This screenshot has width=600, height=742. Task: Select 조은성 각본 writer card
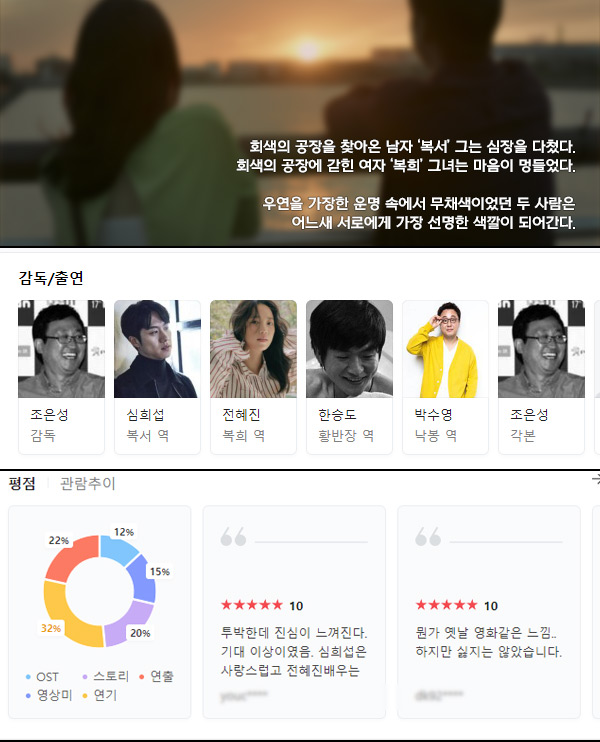coord(542,377)
